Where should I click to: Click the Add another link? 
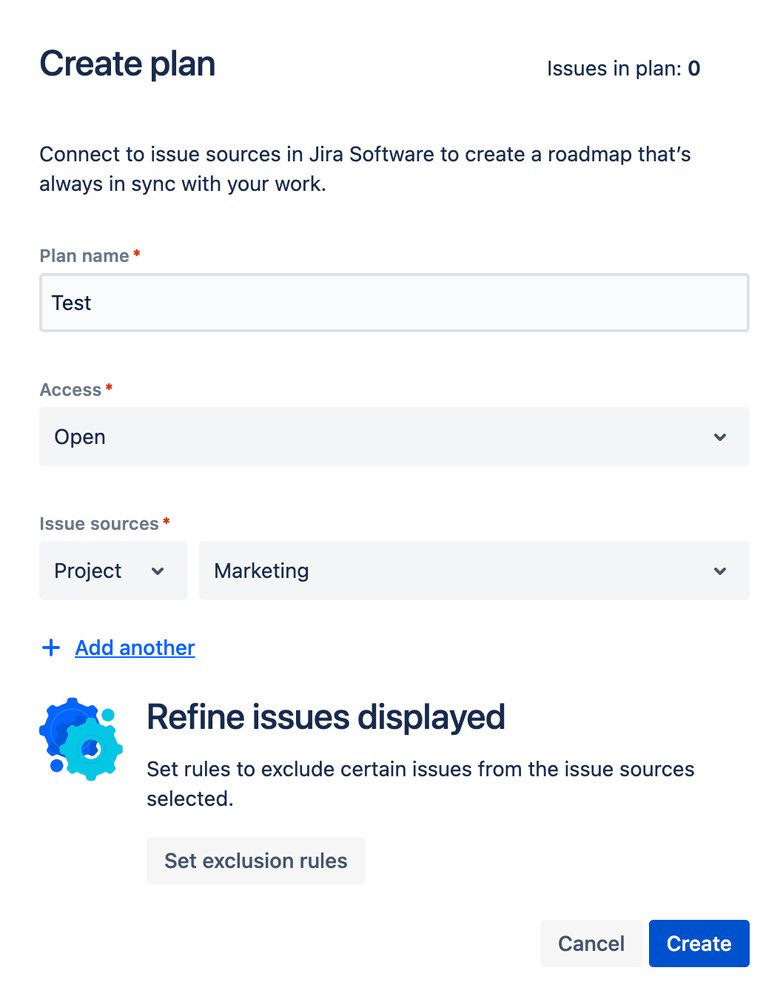coord(135,648)
